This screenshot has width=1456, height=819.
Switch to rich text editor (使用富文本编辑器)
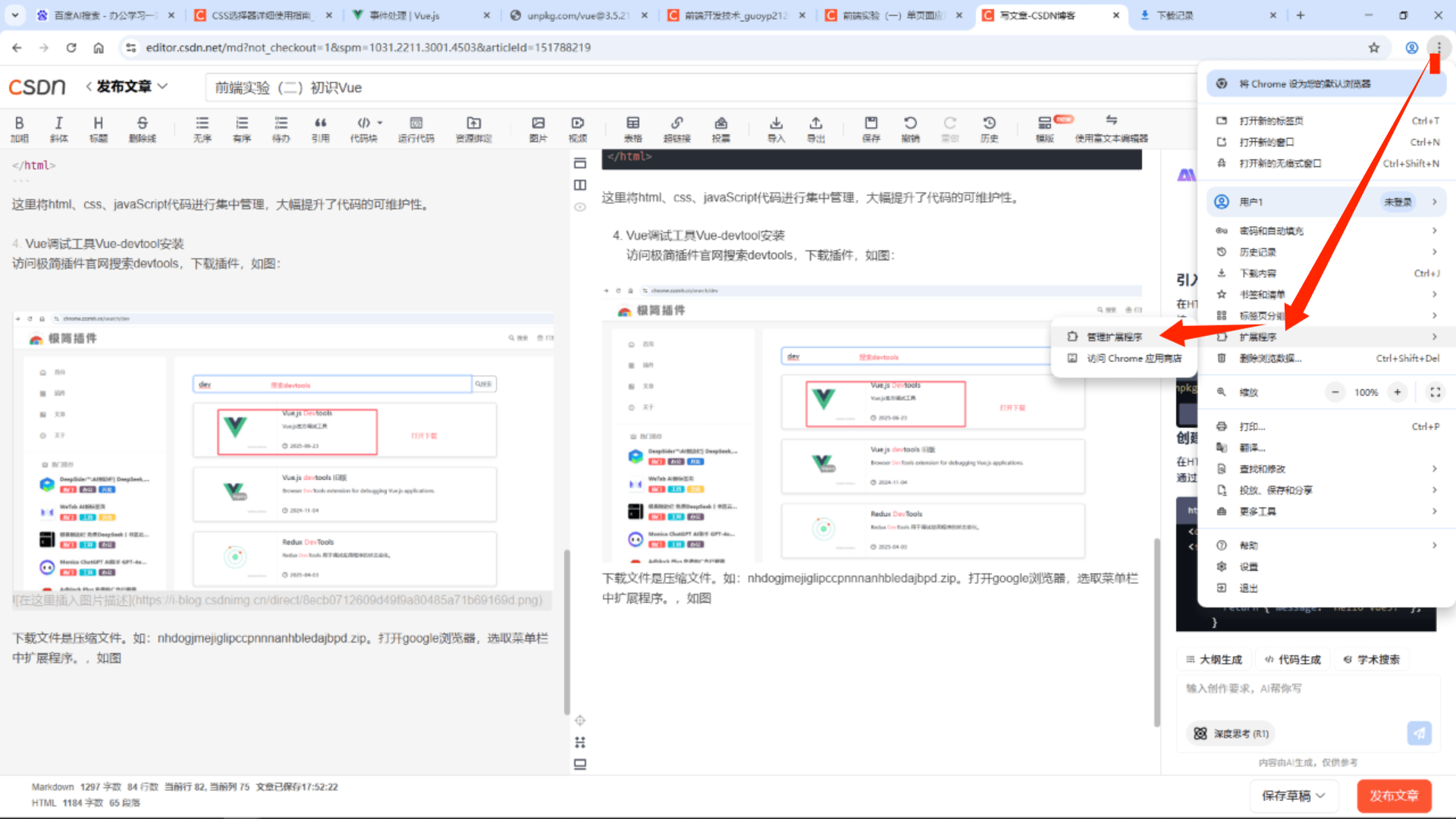pos(1111,129)
